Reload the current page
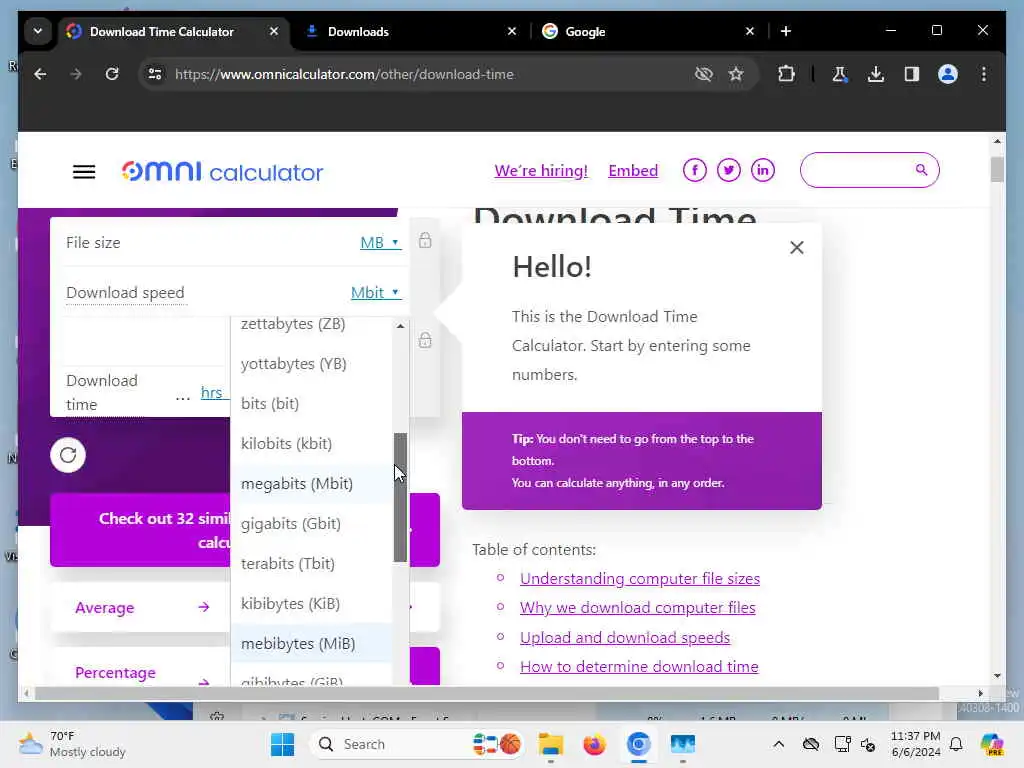Screen dimensions: 1024x768 pyautogui.click(x=112, y=74)
